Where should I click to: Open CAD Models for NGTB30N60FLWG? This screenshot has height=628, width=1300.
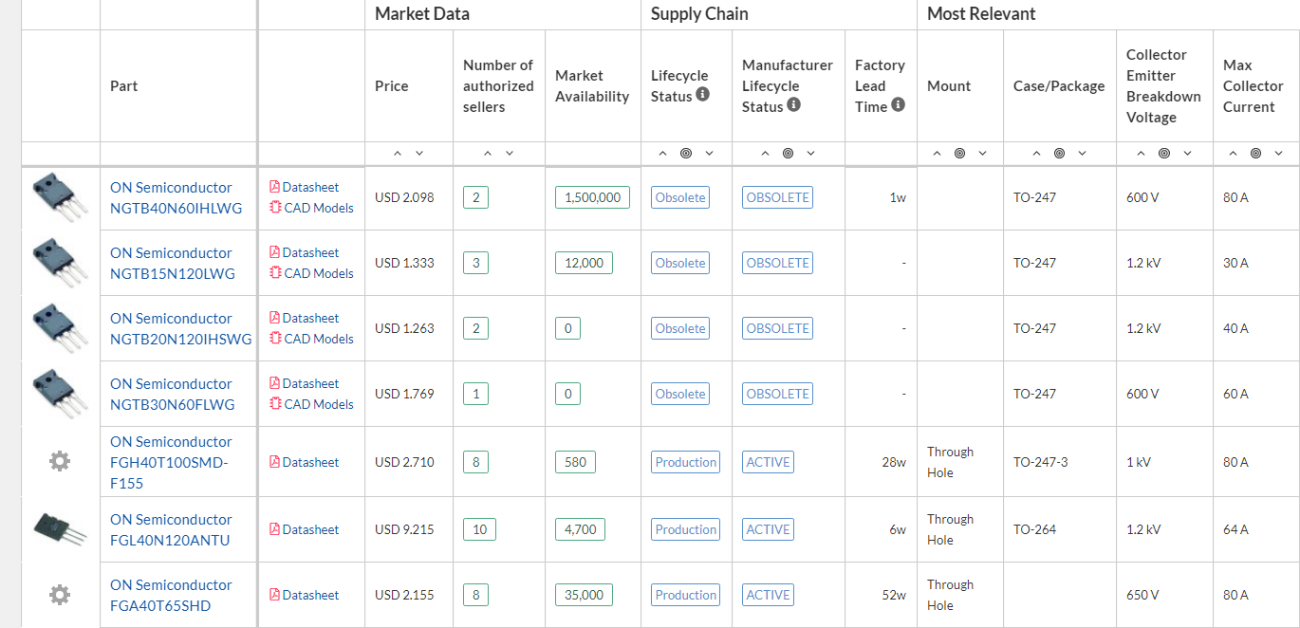point(311,404)
